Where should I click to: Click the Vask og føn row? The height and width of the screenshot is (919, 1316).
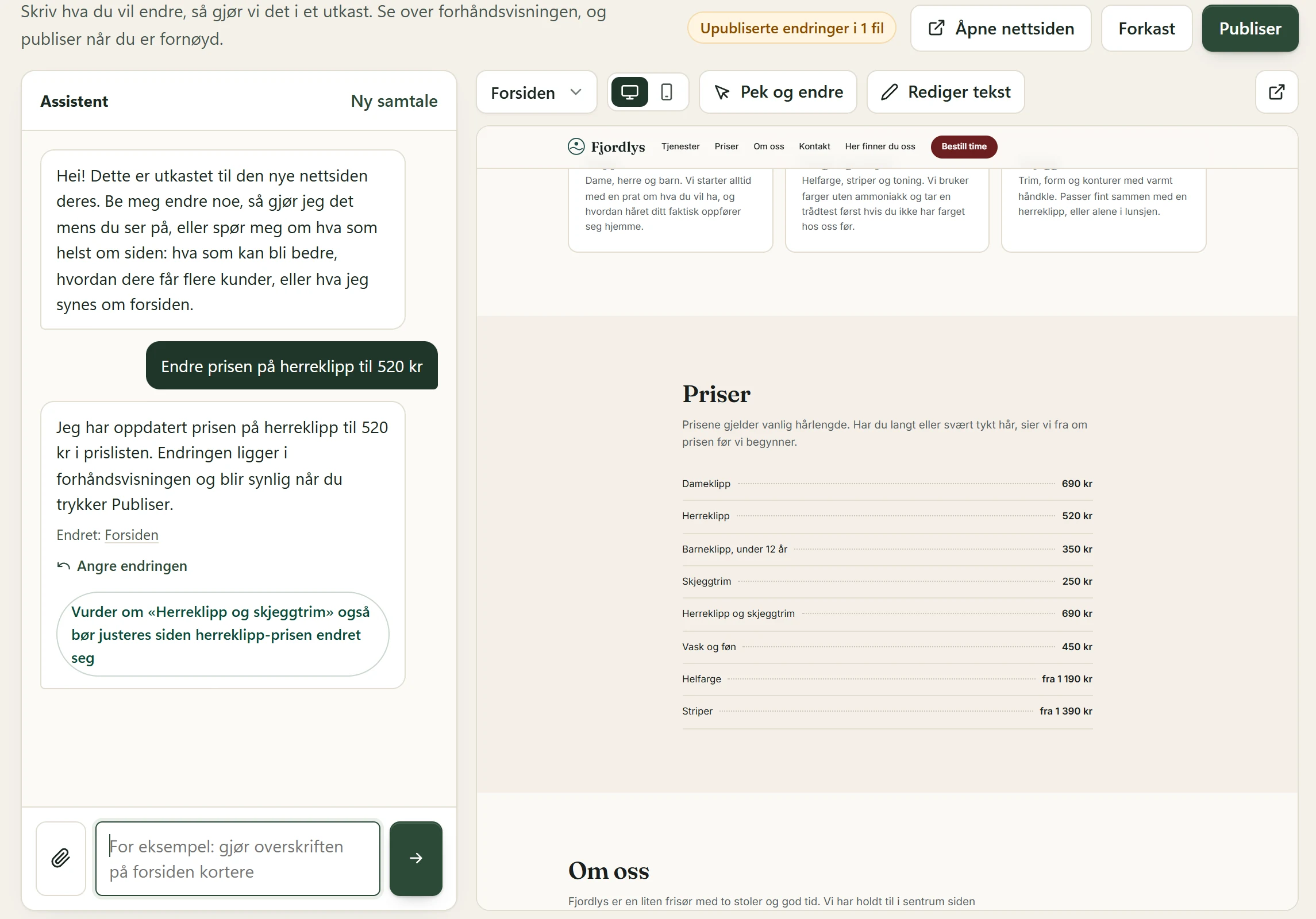point(887,647)
